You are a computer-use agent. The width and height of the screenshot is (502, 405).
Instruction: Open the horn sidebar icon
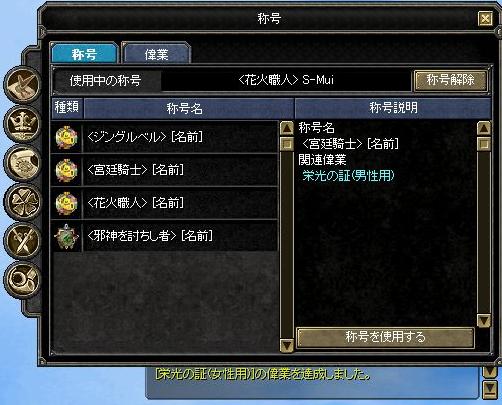tap(23, 279)
